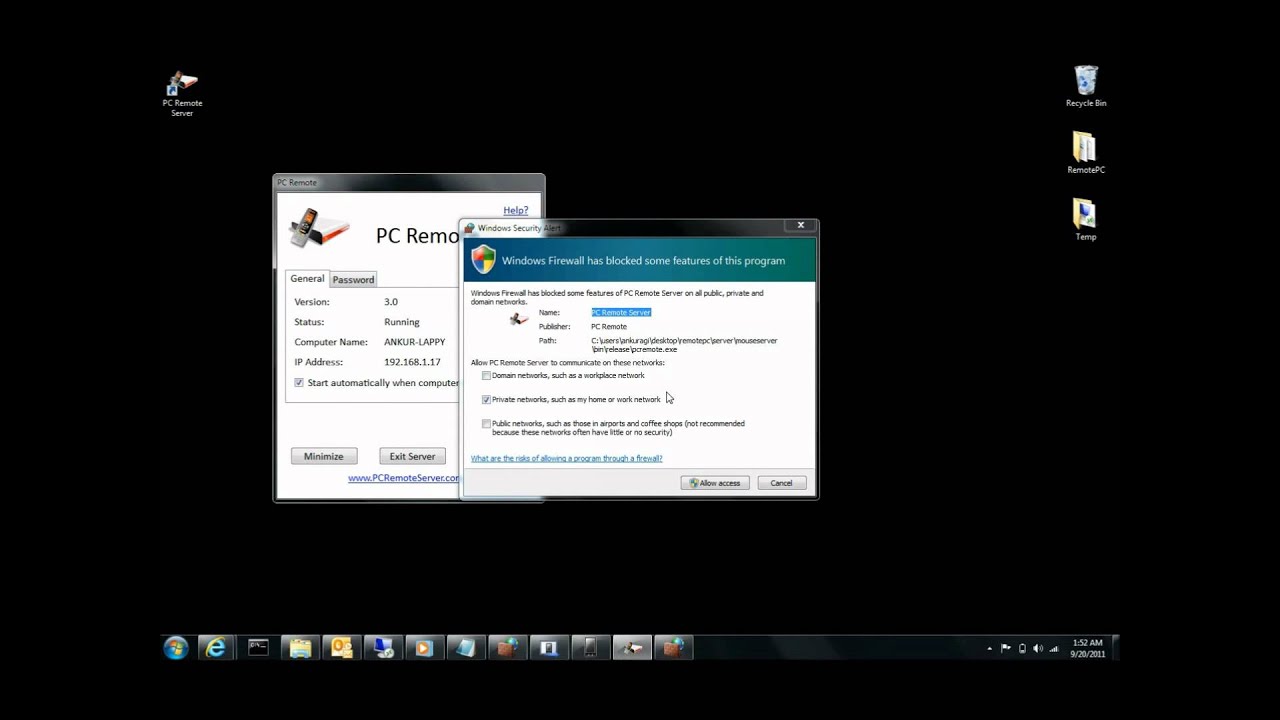The width and height of the screenshot is (1280, 720).
Task: Click the volume speaker tray icon
Action: tap(1038, 648)
